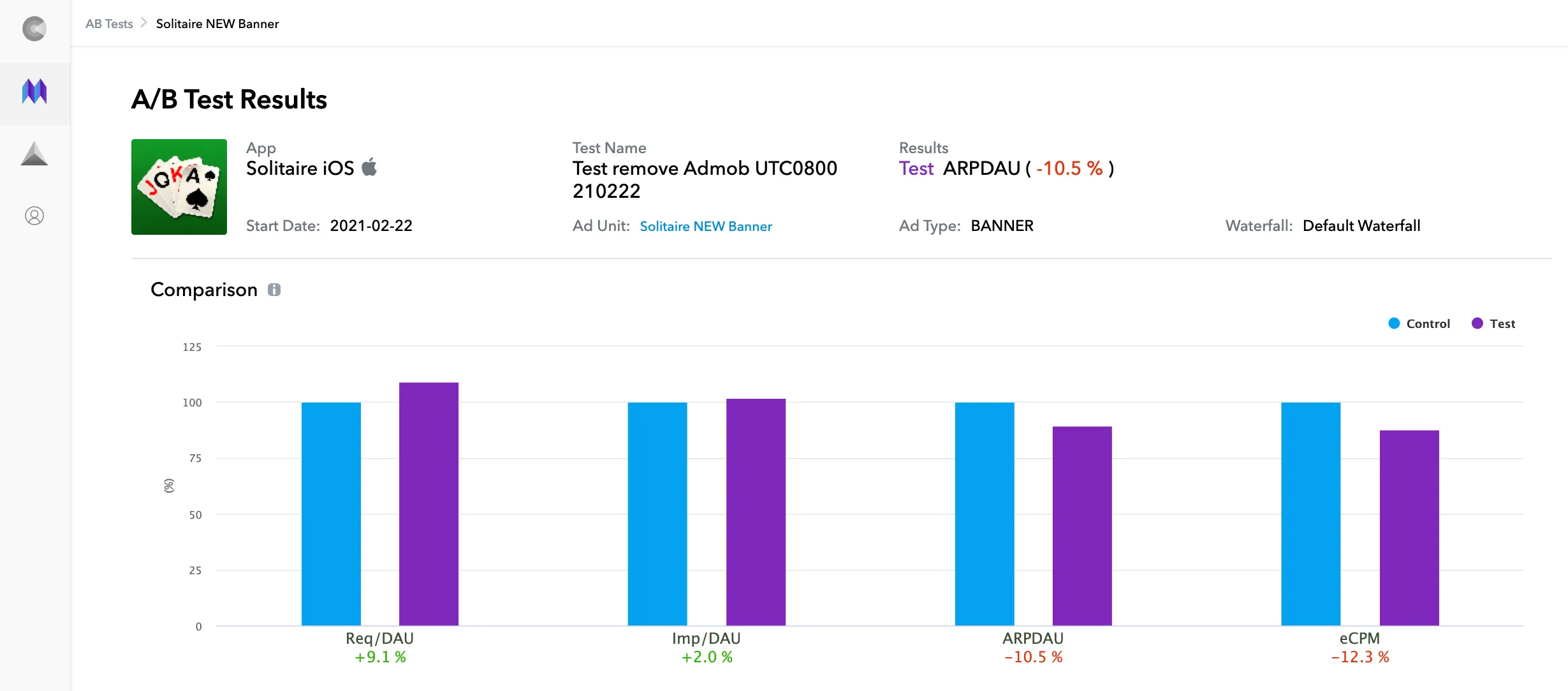The height and width of the screenshot is (691, 1568).
Task: Click the ARPDAU -10.5% results label
Action: pyautogui.click(x=1006, y=168)
